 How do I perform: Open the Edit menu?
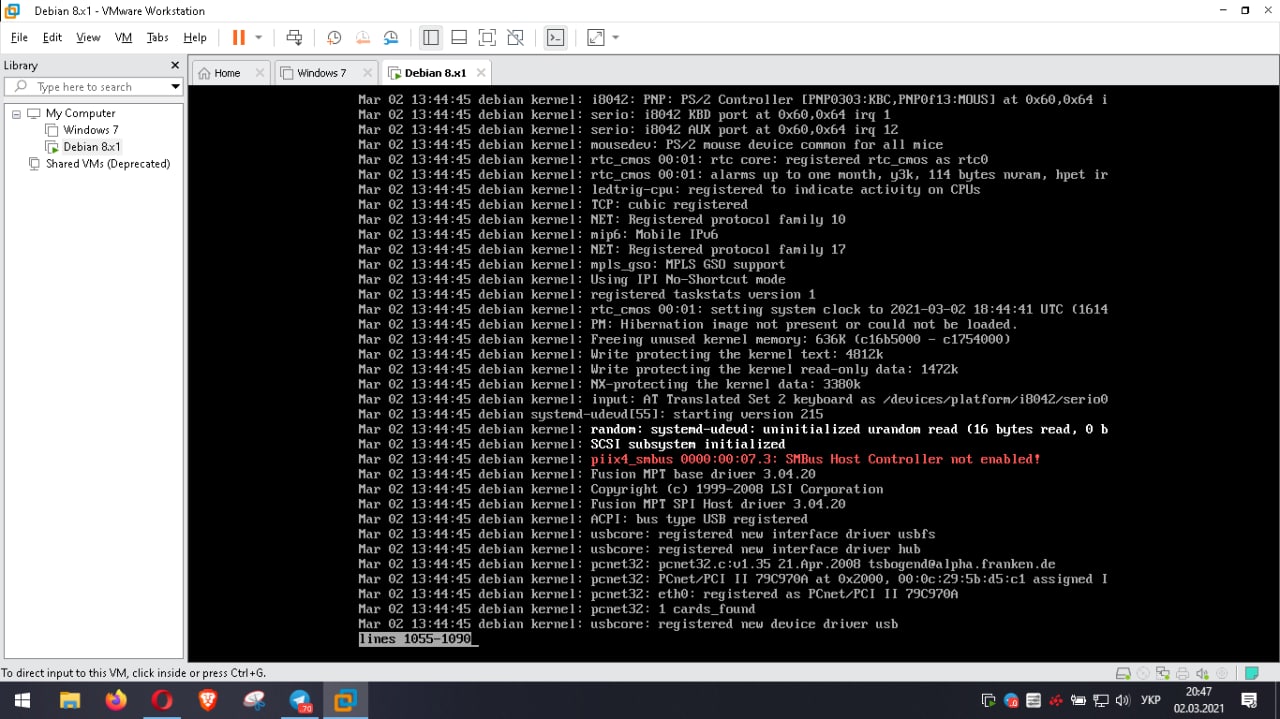52,37
